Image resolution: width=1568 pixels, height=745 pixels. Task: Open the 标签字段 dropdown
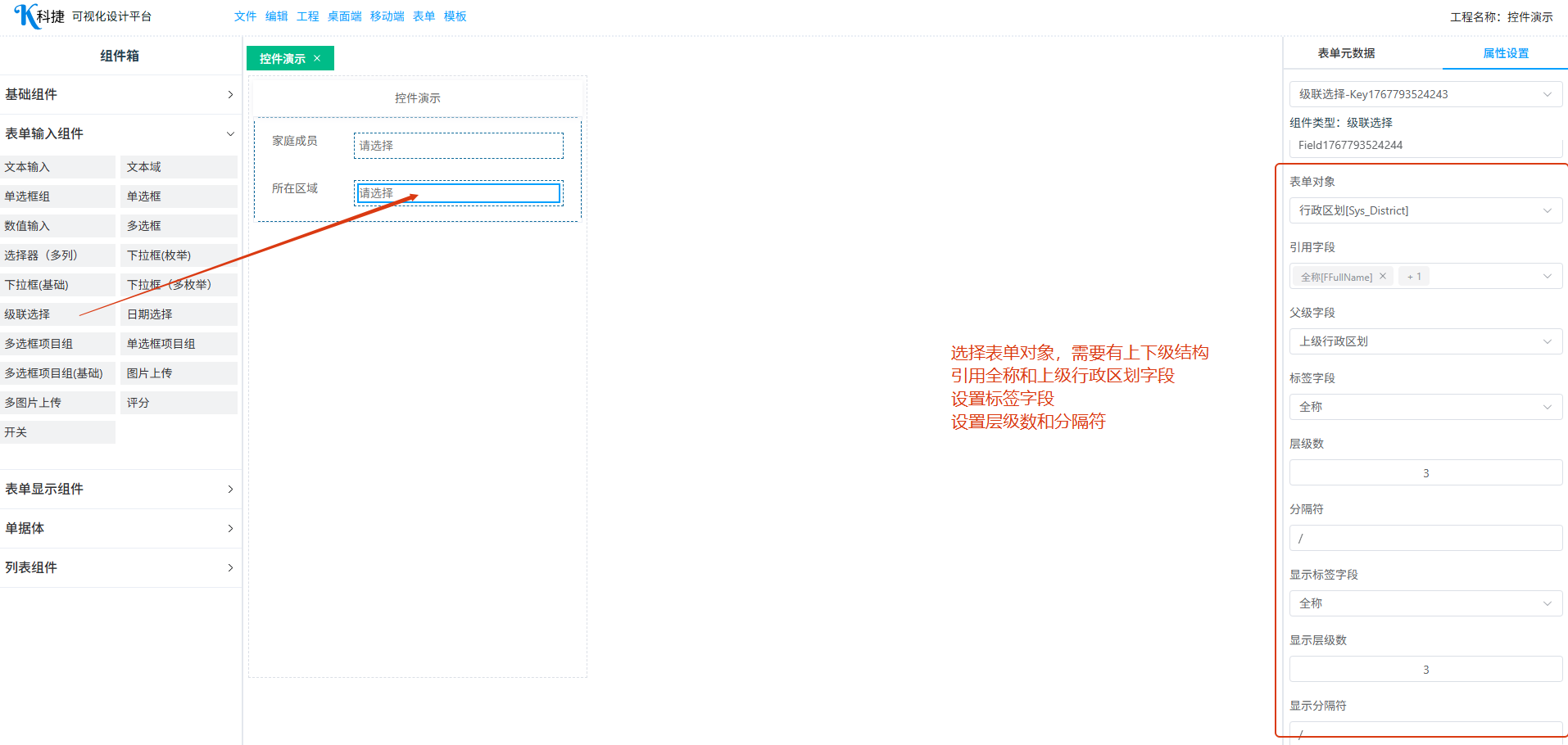pos(1425,407)
